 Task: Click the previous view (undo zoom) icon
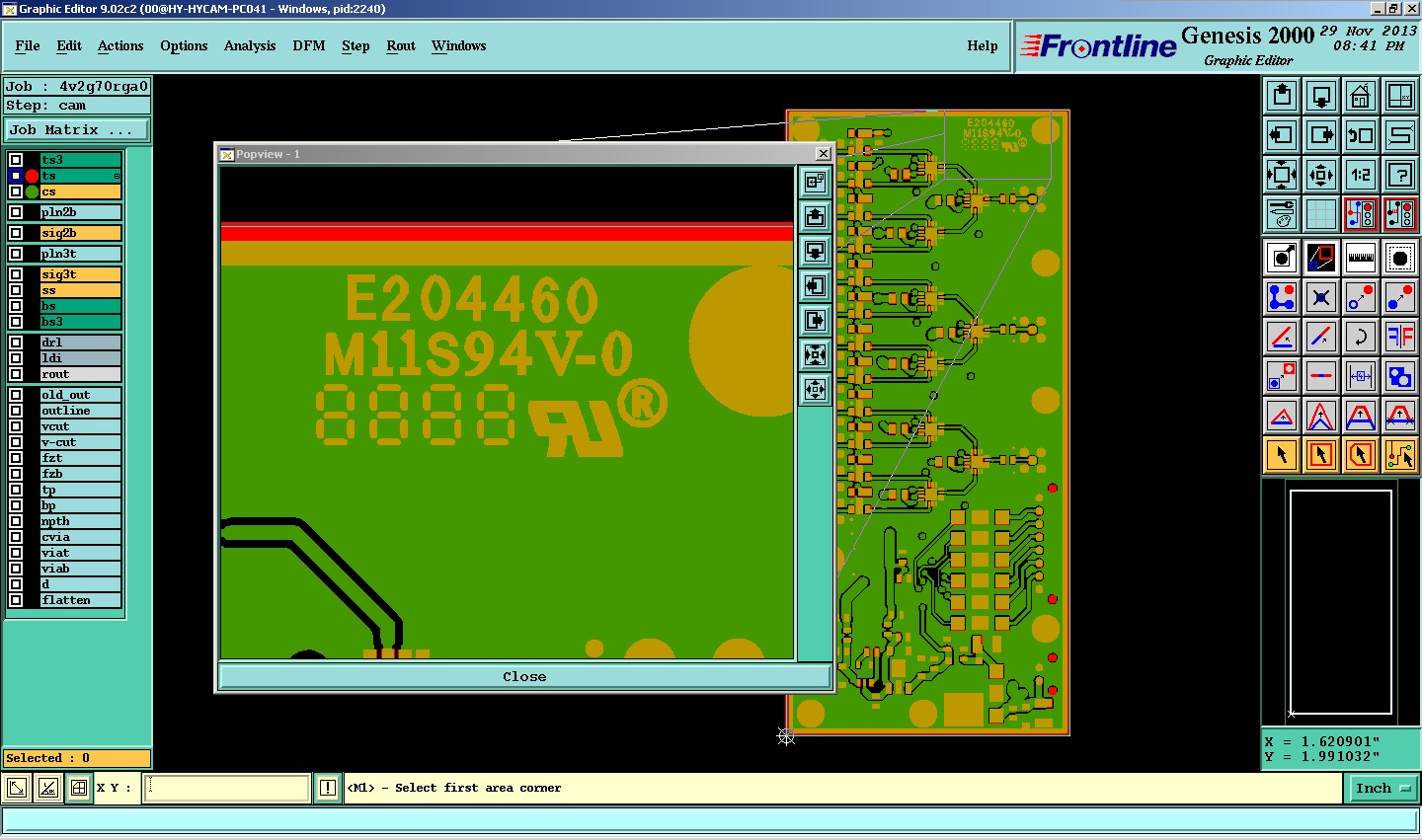pos(1361,135)
